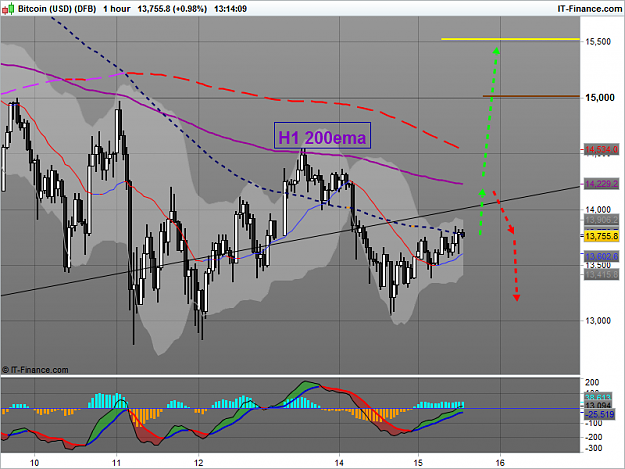Click the candlestick icon beside the Bitcoin title
This screenshot has height=469, width=625.
8,8
